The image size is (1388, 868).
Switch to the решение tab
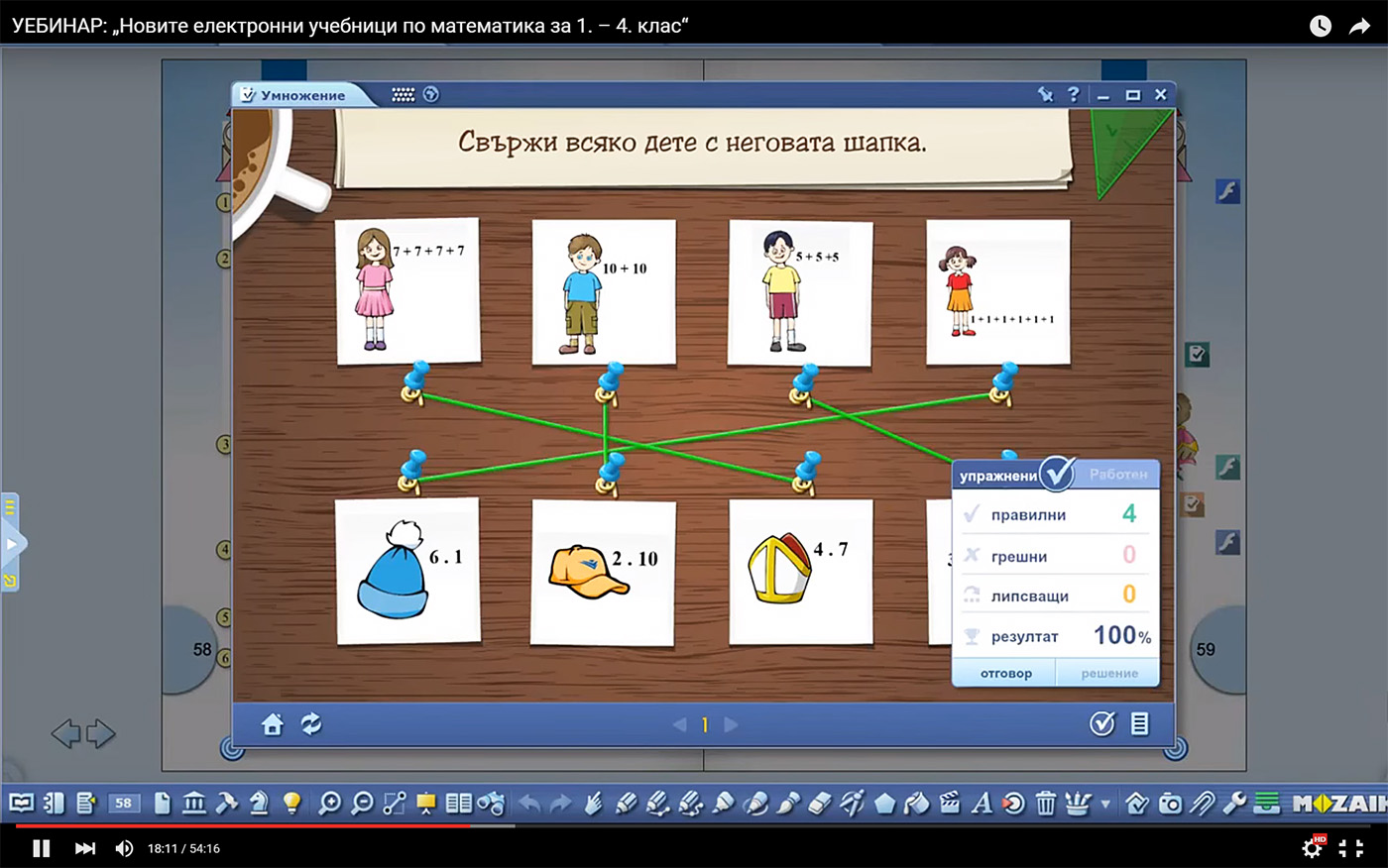coord(1108,674)
